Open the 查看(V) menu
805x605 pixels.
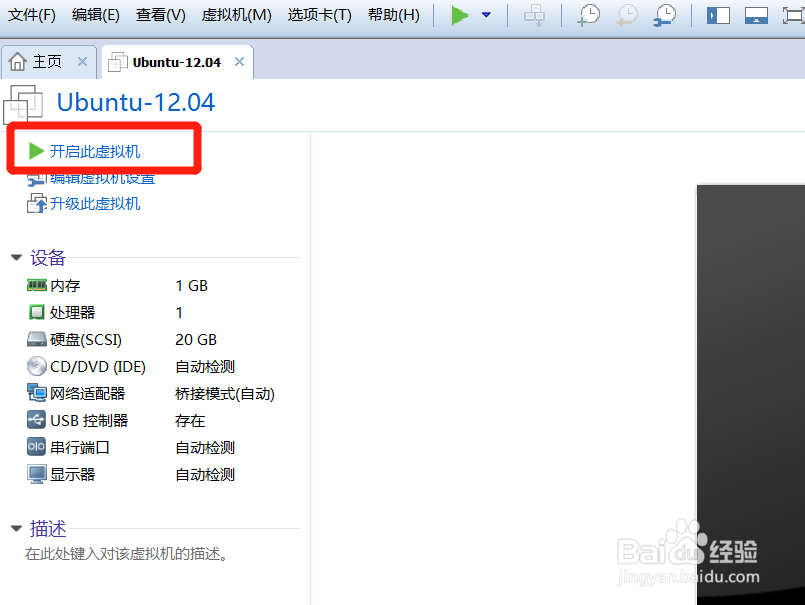[x=161, y=15]
